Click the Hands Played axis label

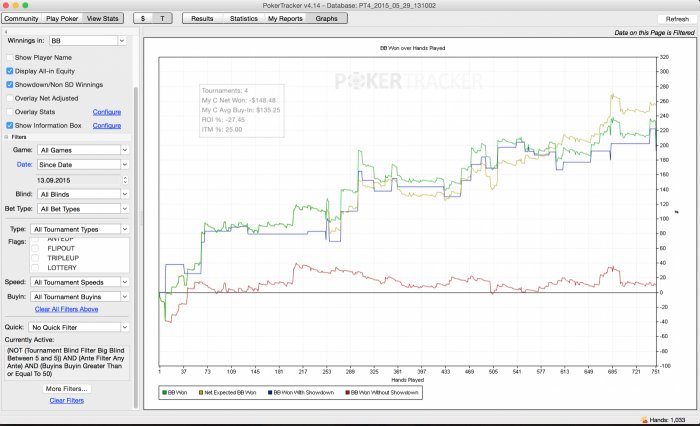[407, 380]
